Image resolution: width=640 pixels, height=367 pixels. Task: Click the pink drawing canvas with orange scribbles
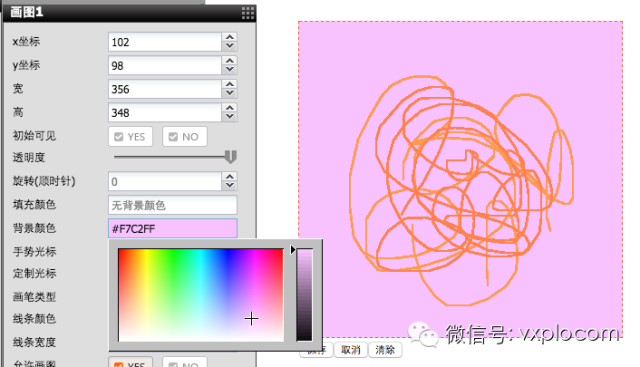pyautogui.click(x=460, y=180)
